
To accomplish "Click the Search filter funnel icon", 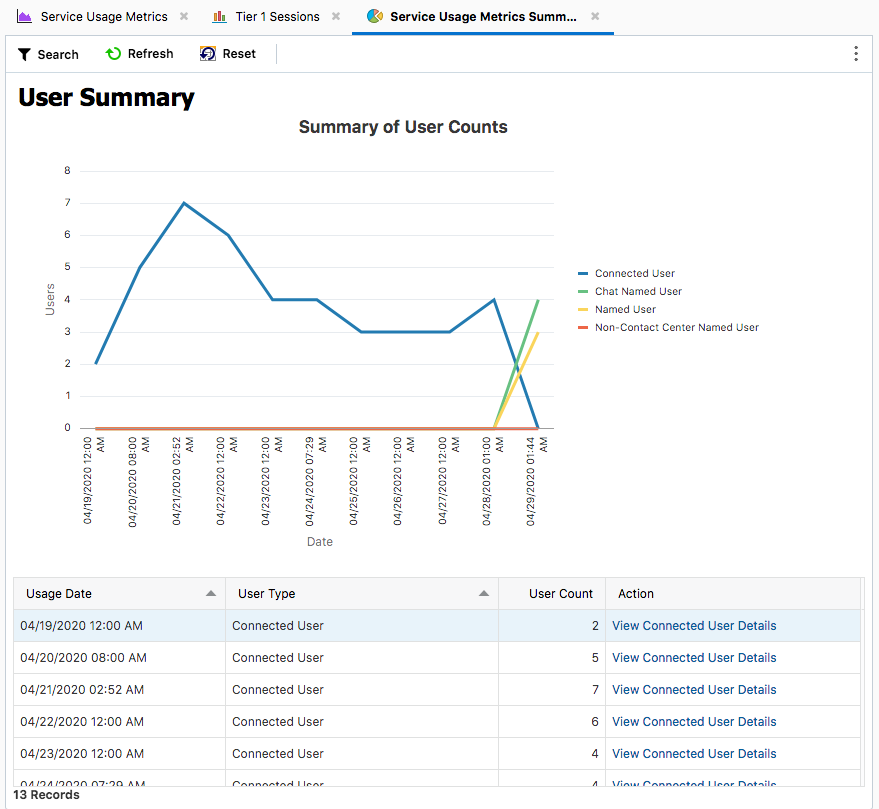I will tap(25, 55).
